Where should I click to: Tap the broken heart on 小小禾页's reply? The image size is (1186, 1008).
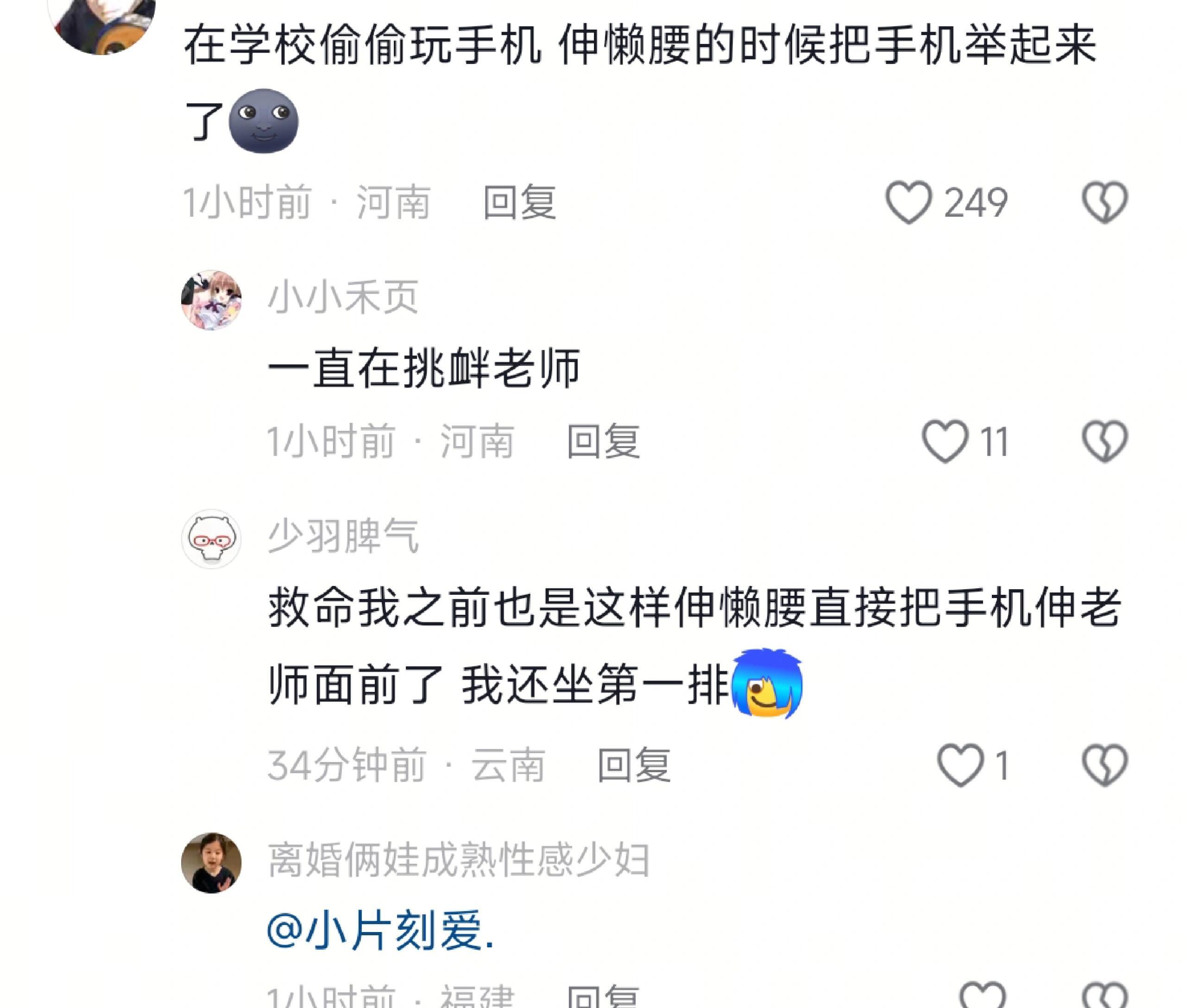click(x=1104, y=441)
